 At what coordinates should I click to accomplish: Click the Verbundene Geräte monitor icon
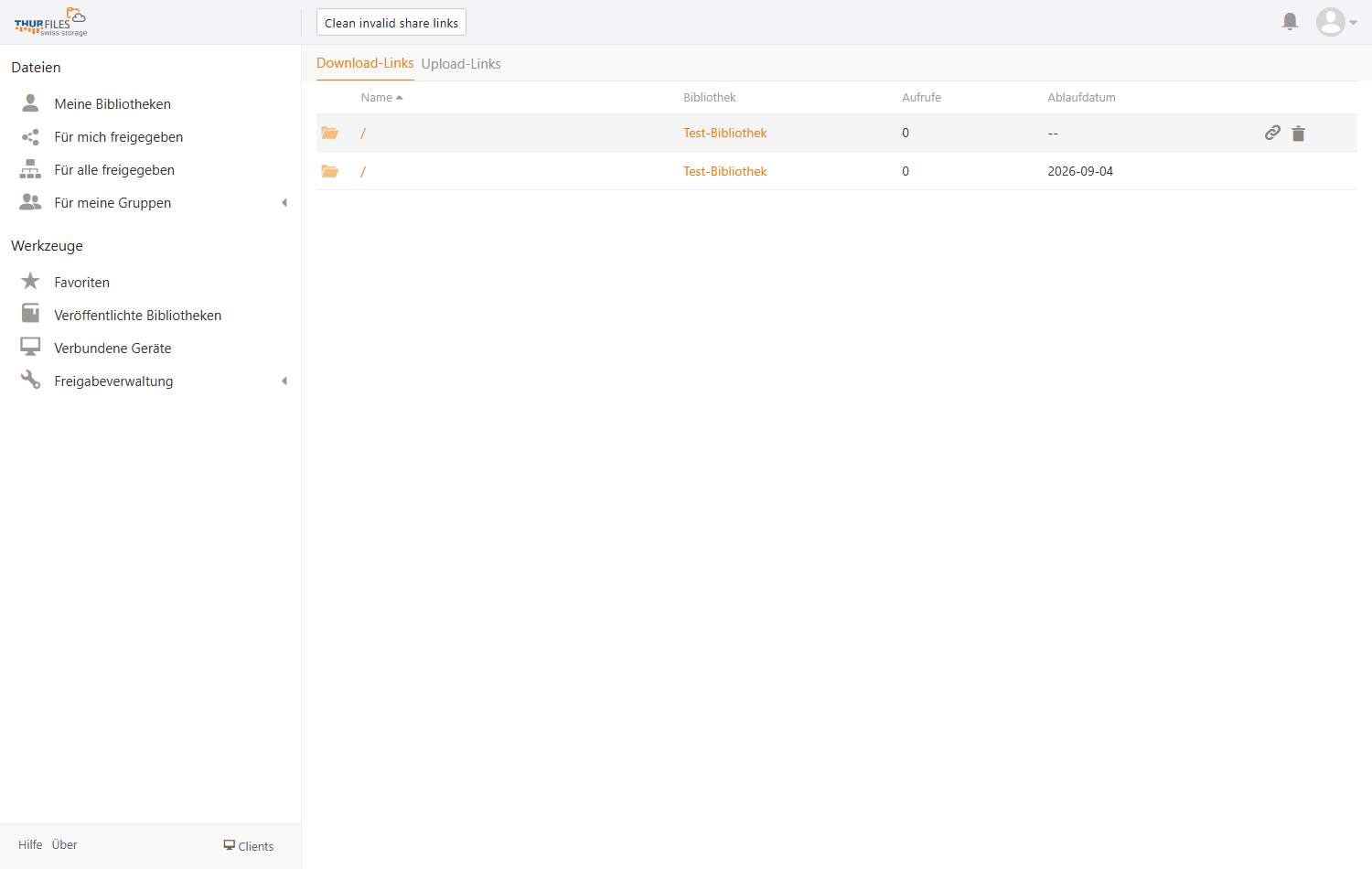point(30,347)
